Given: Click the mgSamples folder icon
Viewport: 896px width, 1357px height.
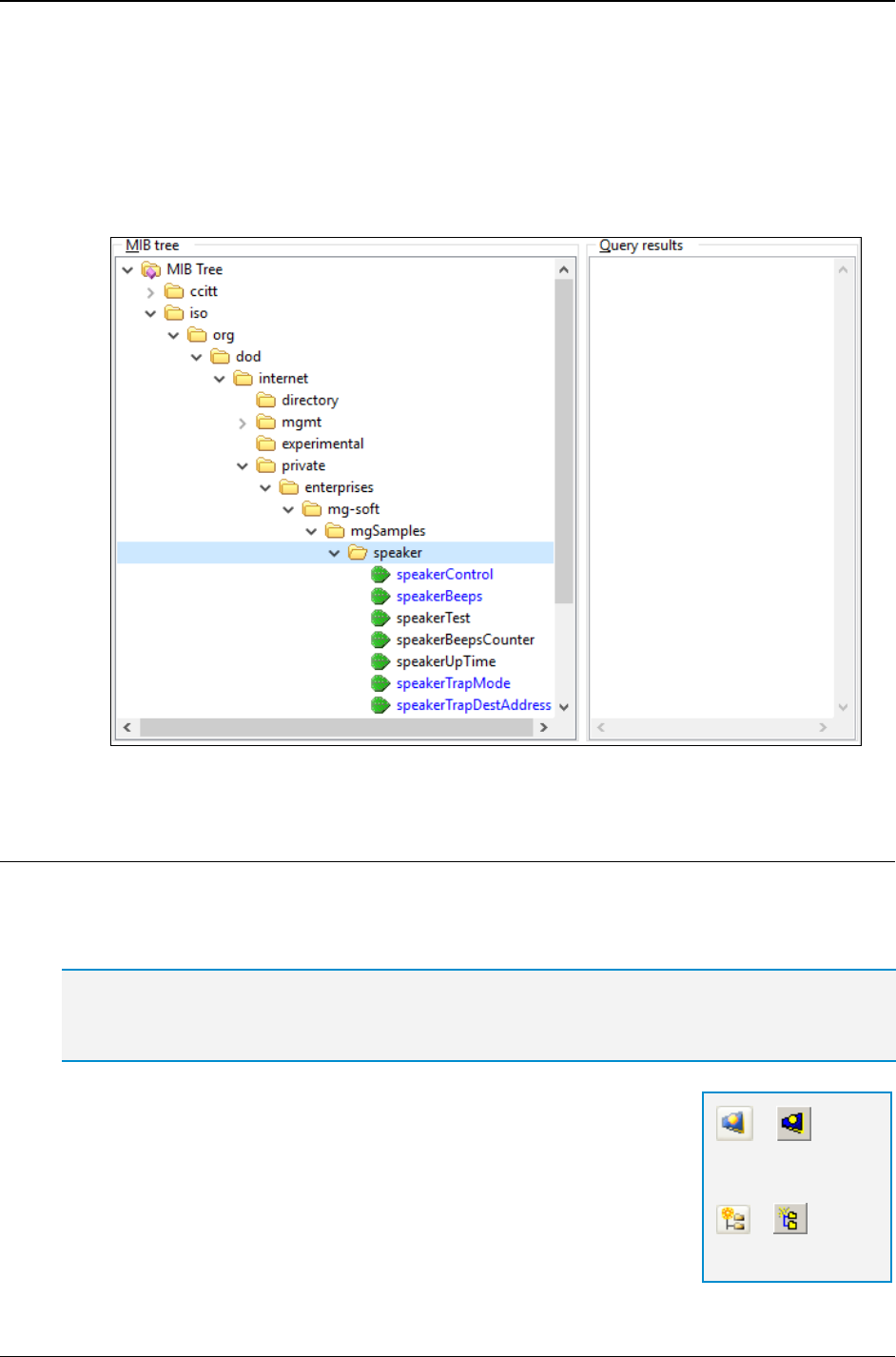Looking at the screenshot, I should pyautogui.click(x=335, y=532).
